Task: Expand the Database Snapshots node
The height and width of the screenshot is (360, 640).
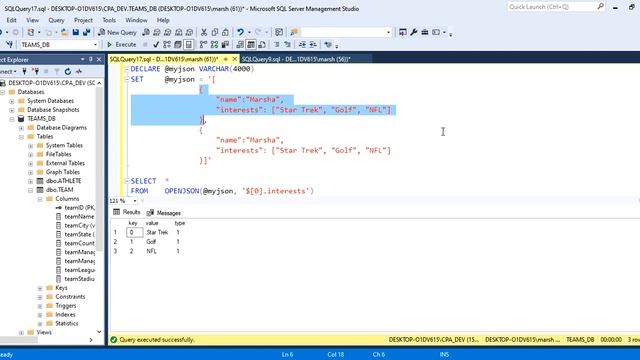Action: [x=11, y=110]
